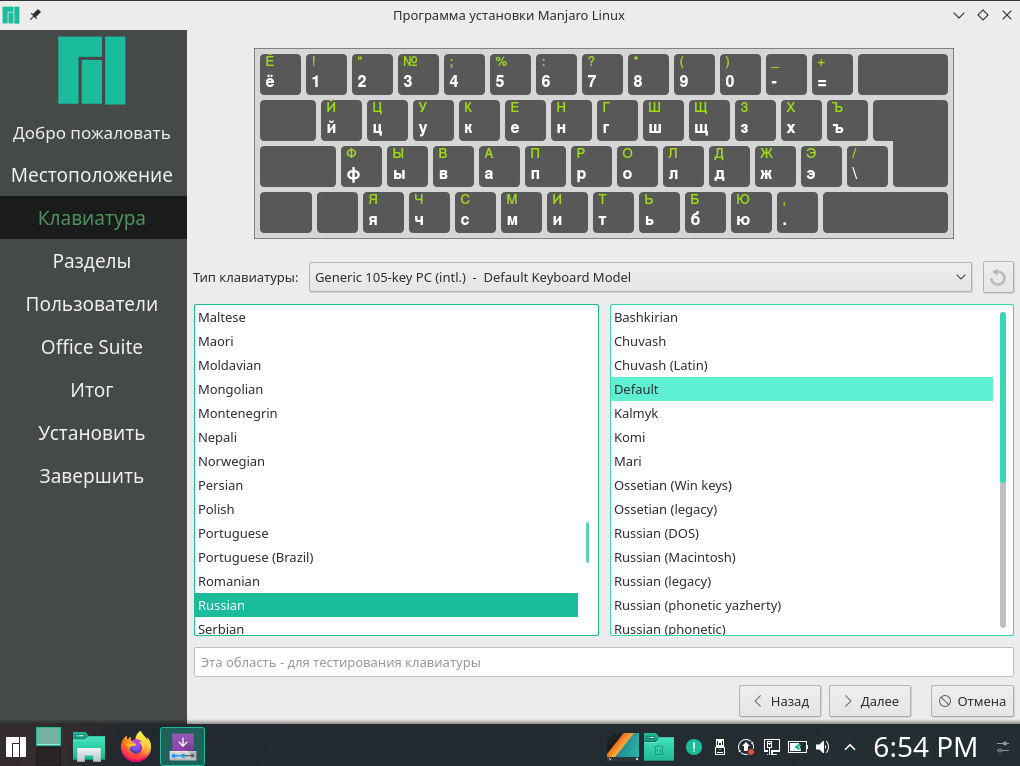
Task: Go to the Разделы step
Action: 92,261
